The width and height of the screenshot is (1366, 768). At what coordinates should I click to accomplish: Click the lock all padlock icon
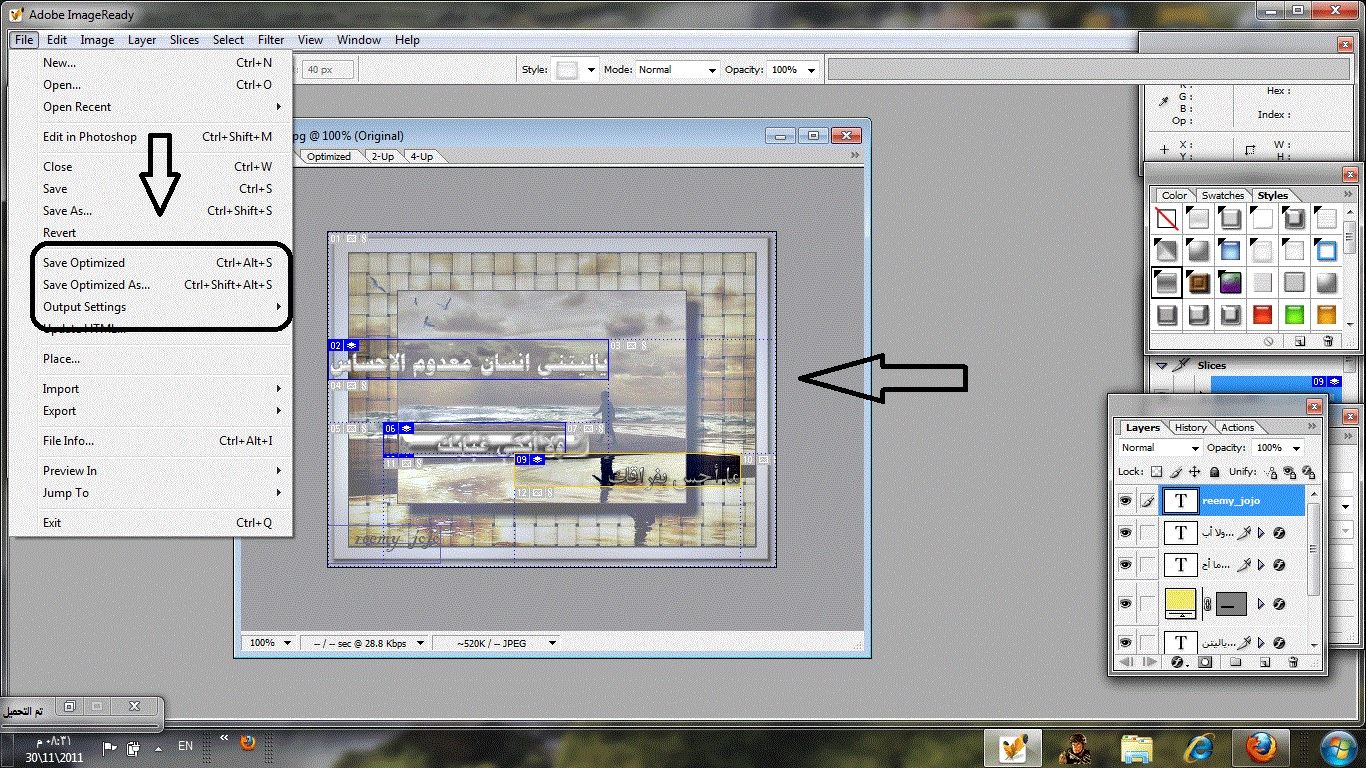1214,472
